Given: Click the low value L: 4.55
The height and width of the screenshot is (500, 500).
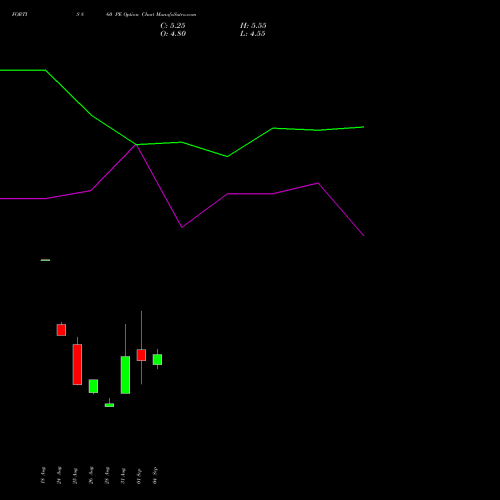Looking at the screenshot, I should point(253,34).
